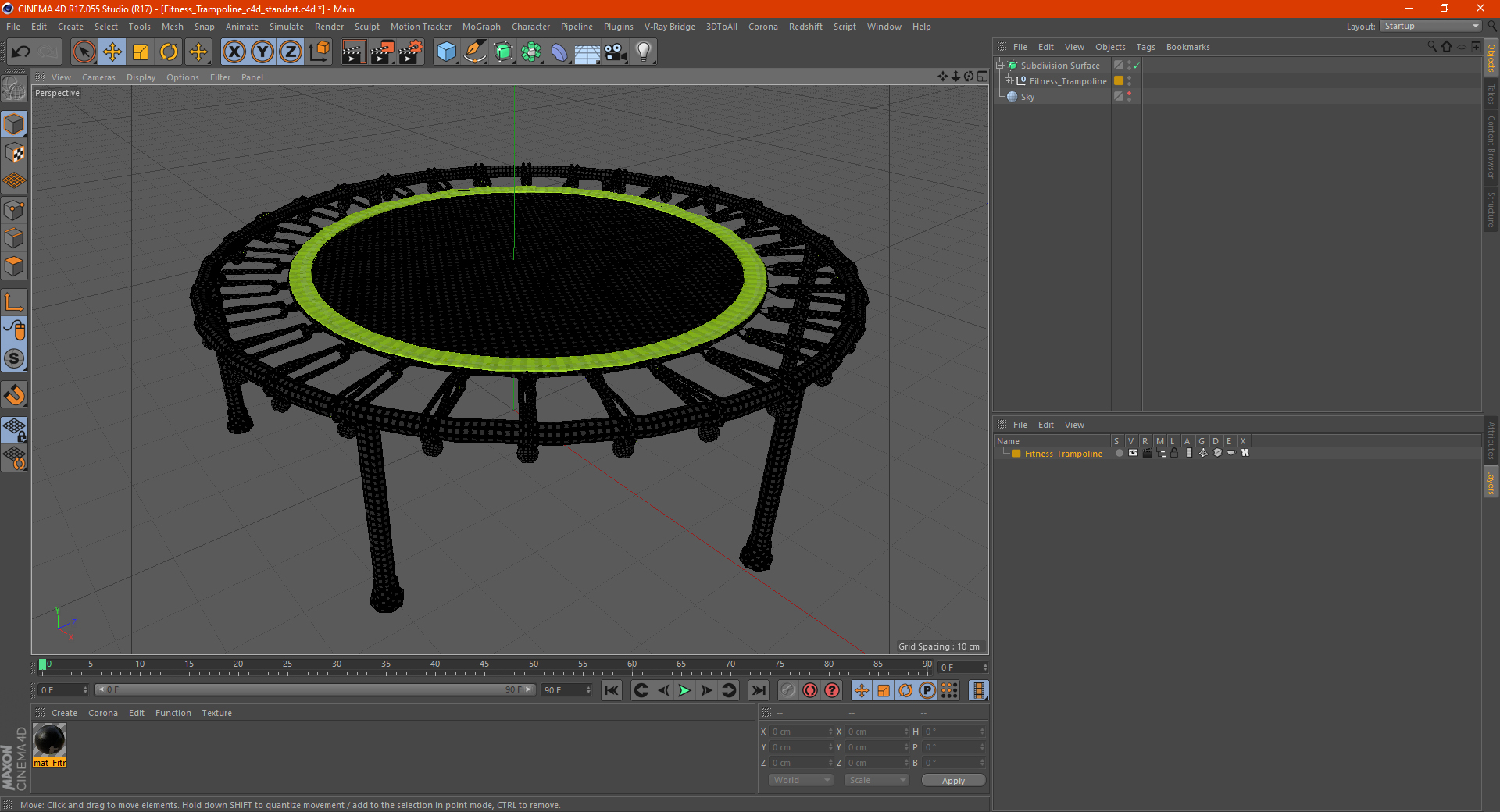Open the Scale mode dropdown

877,780
